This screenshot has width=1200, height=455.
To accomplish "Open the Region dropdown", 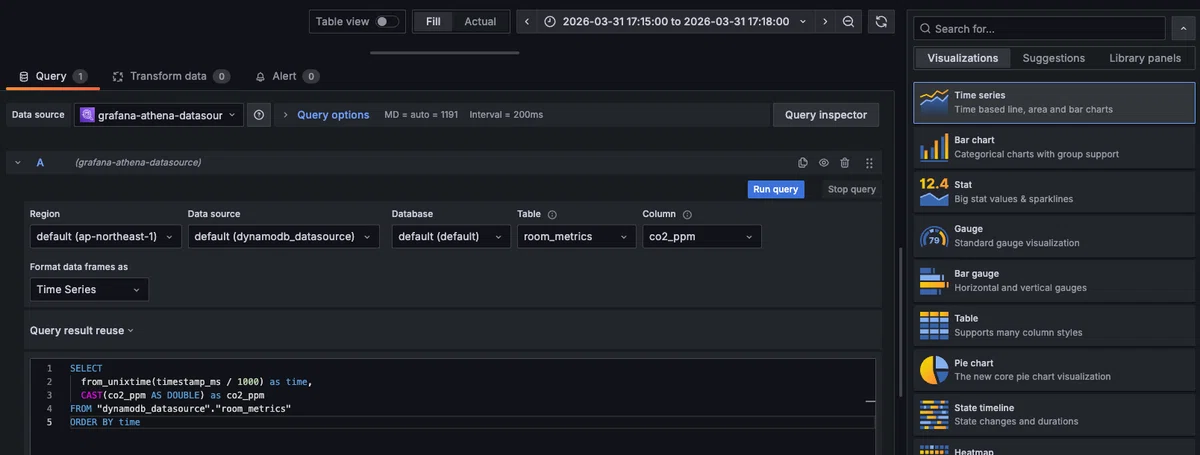I will pos(105,237).
